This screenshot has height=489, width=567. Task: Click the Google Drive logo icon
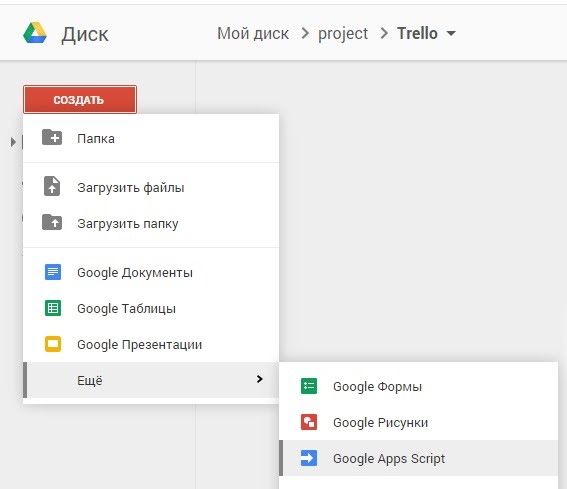click(x=35, y=33)
